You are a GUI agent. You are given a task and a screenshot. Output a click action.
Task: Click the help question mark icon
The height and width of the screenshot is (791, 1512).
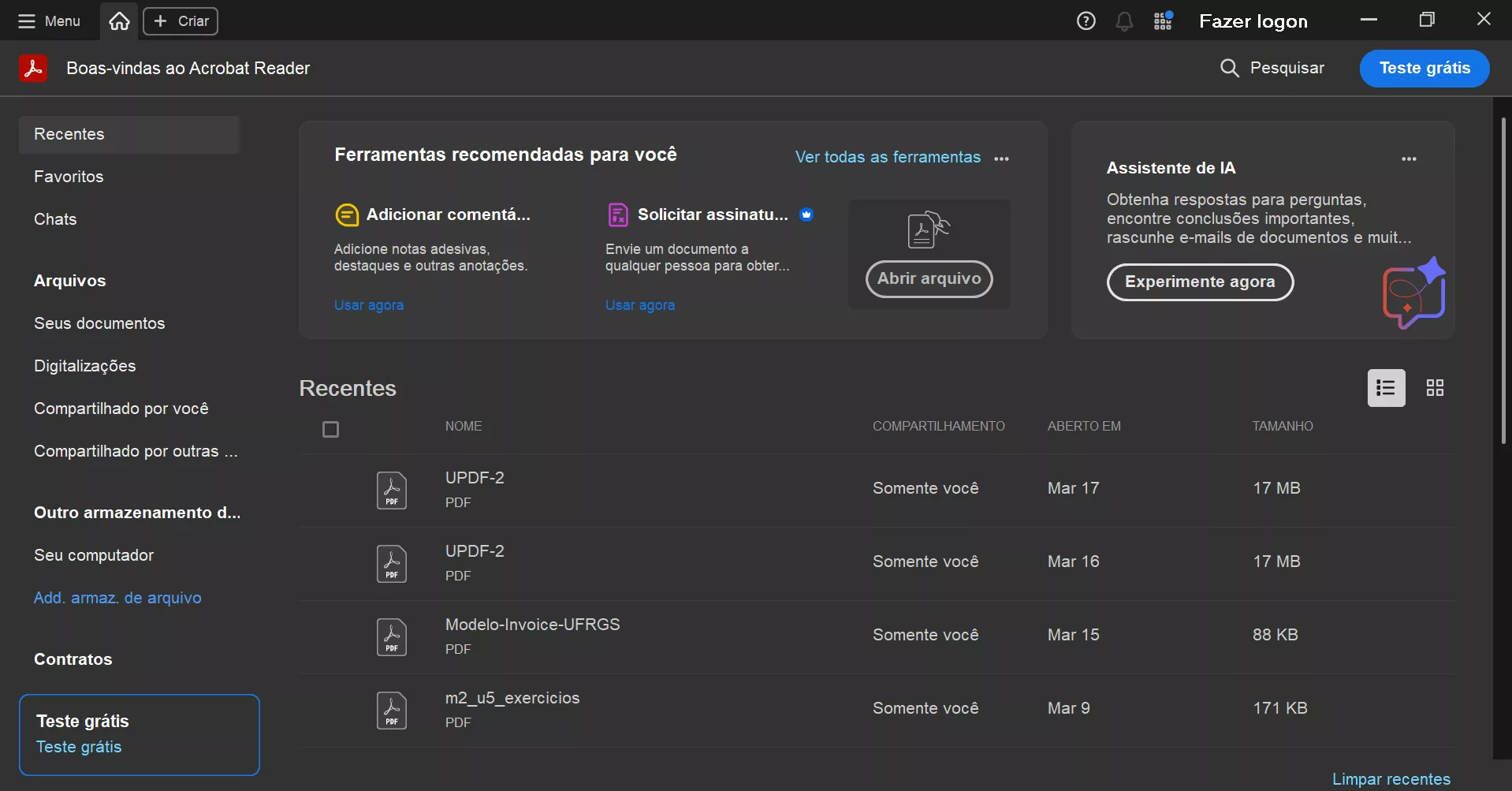point(1086,21)
